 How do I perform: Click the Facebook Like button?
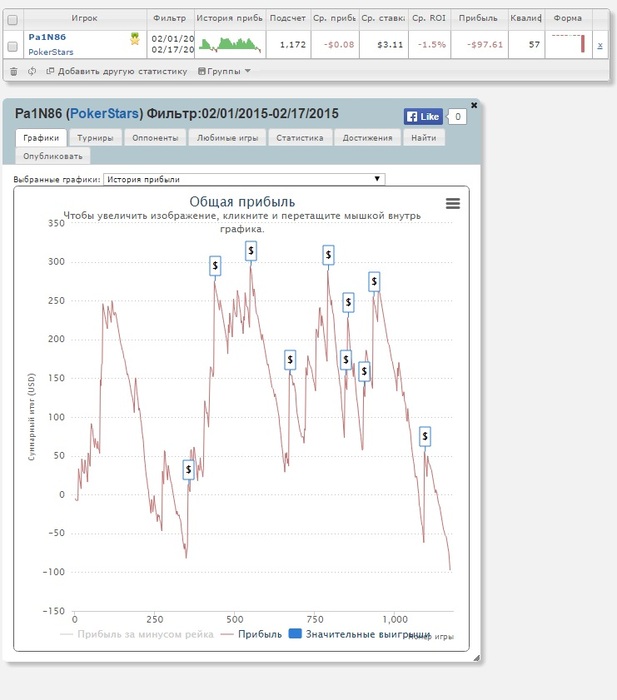423,117
